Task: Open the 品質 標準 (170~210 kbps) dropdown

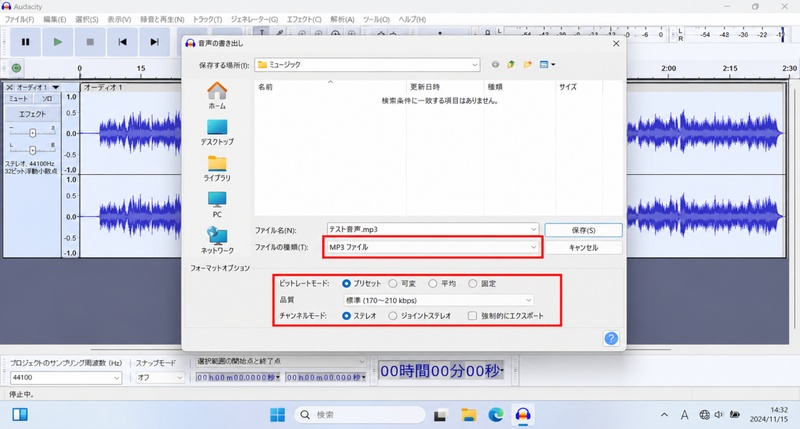Action: (x=439, y=300)
